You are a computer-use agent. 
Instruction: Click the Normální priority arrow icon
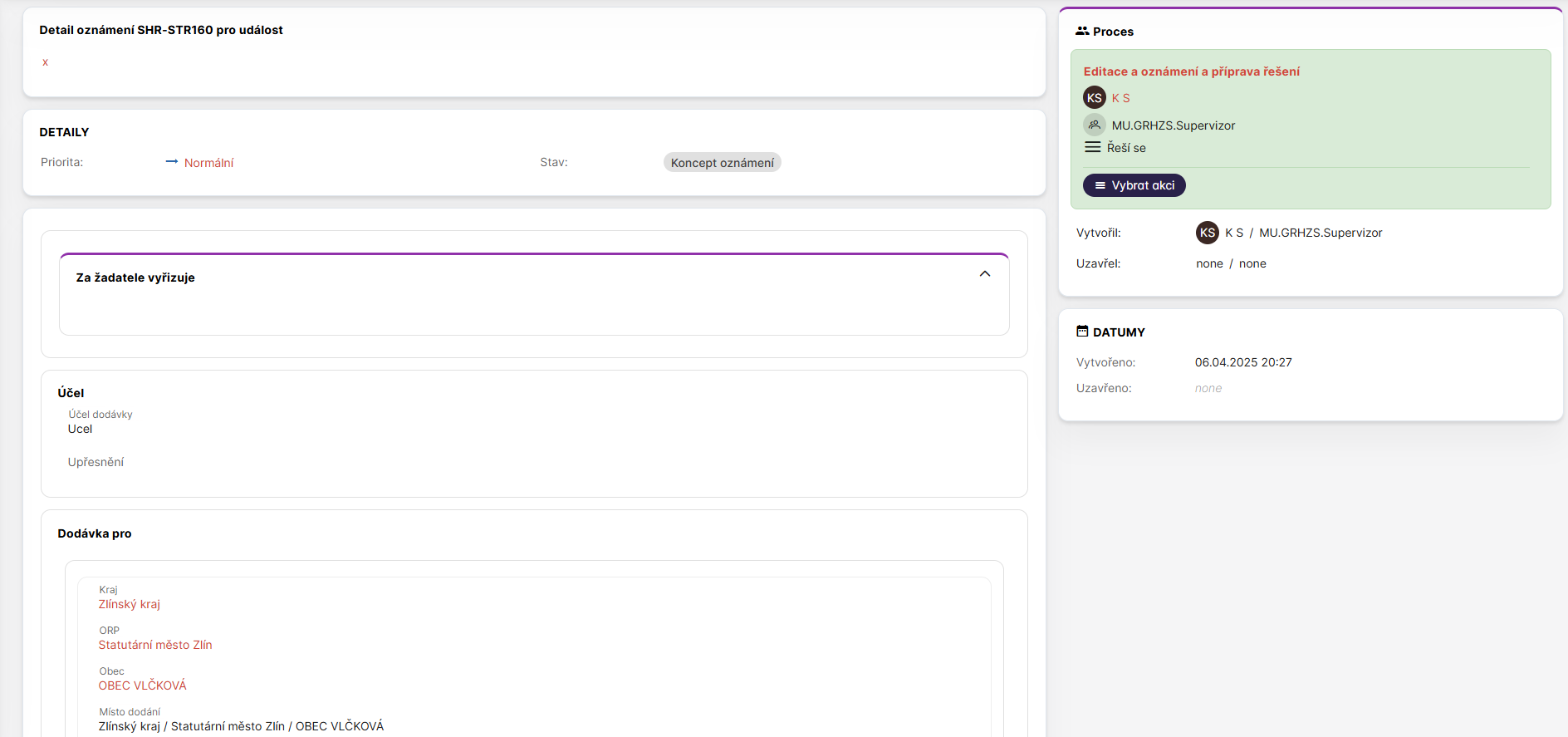tap(171, 162)
